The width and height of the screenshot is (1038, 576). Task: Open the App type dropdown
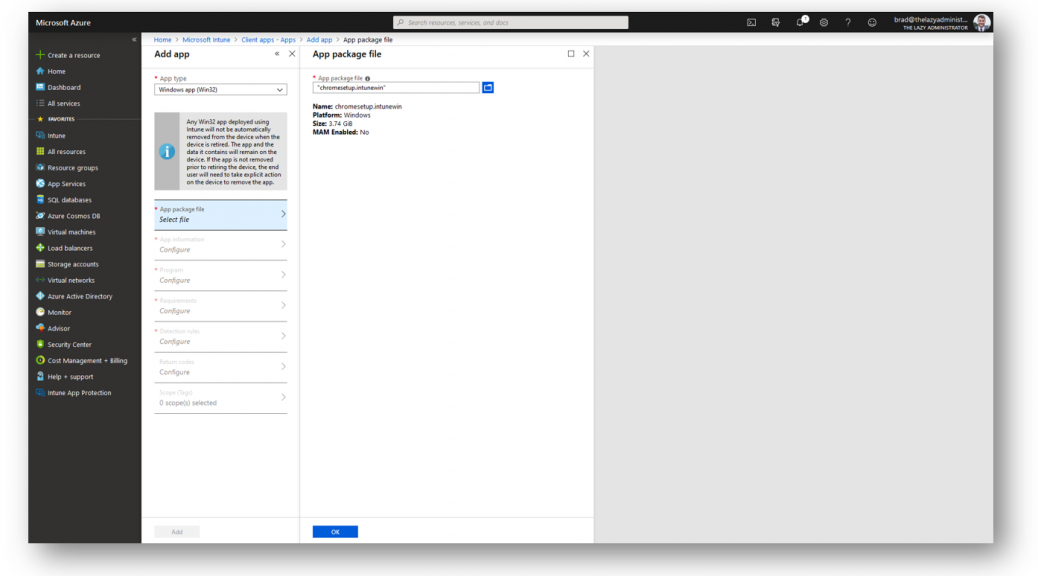(220, 90)
